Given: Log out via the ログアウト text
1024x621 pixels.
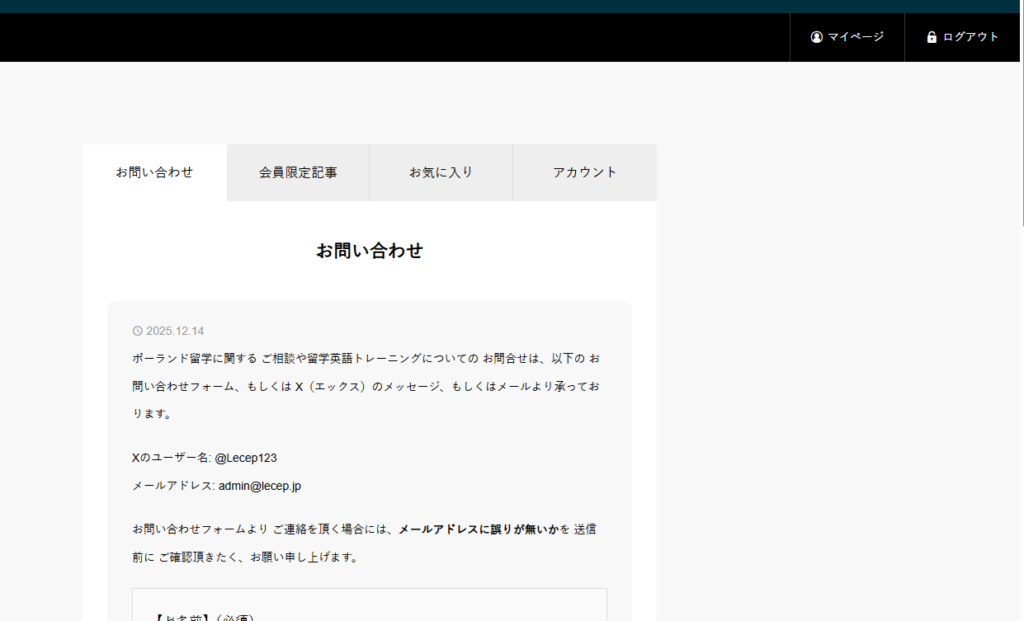Looking at the screenshot, I should click(x=970, y=37).
